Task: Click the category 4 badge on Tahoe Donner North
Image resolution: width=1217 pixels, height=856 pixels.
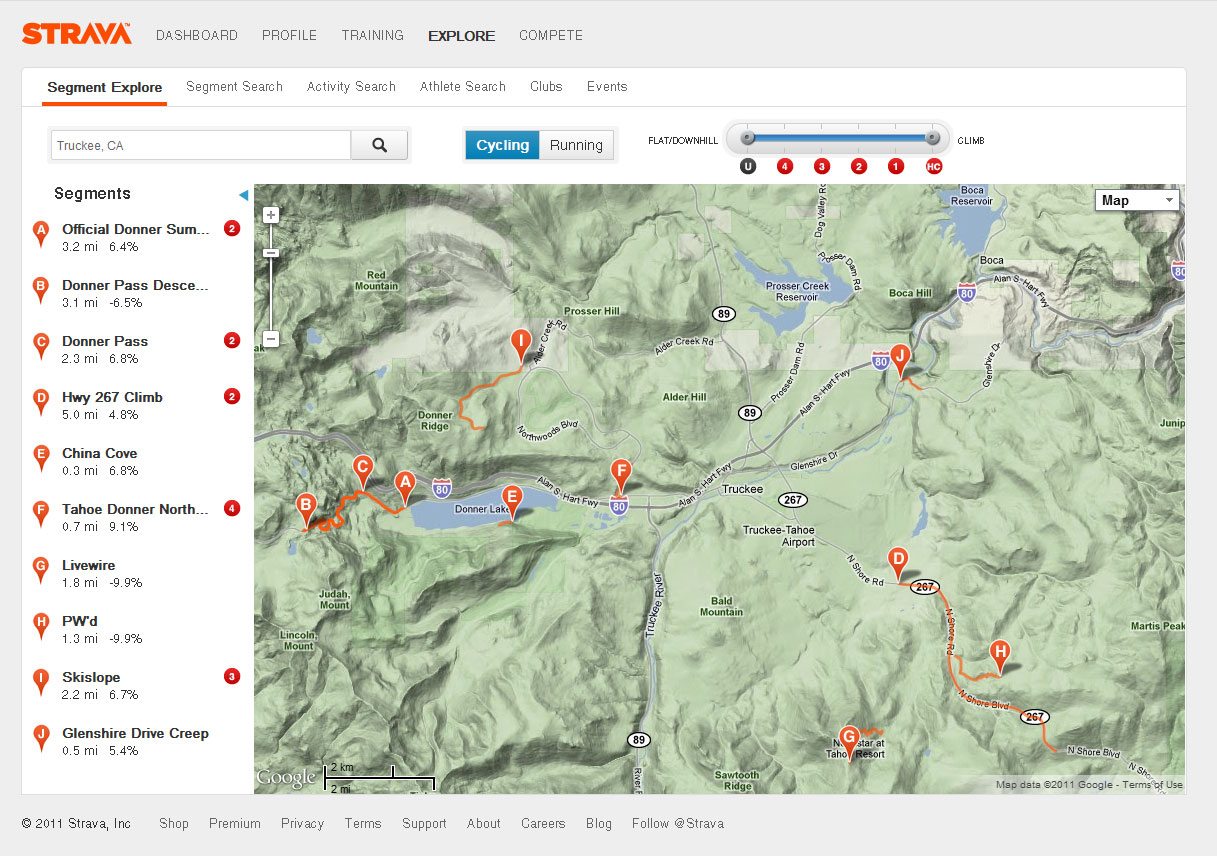Action: coord(232,509)
